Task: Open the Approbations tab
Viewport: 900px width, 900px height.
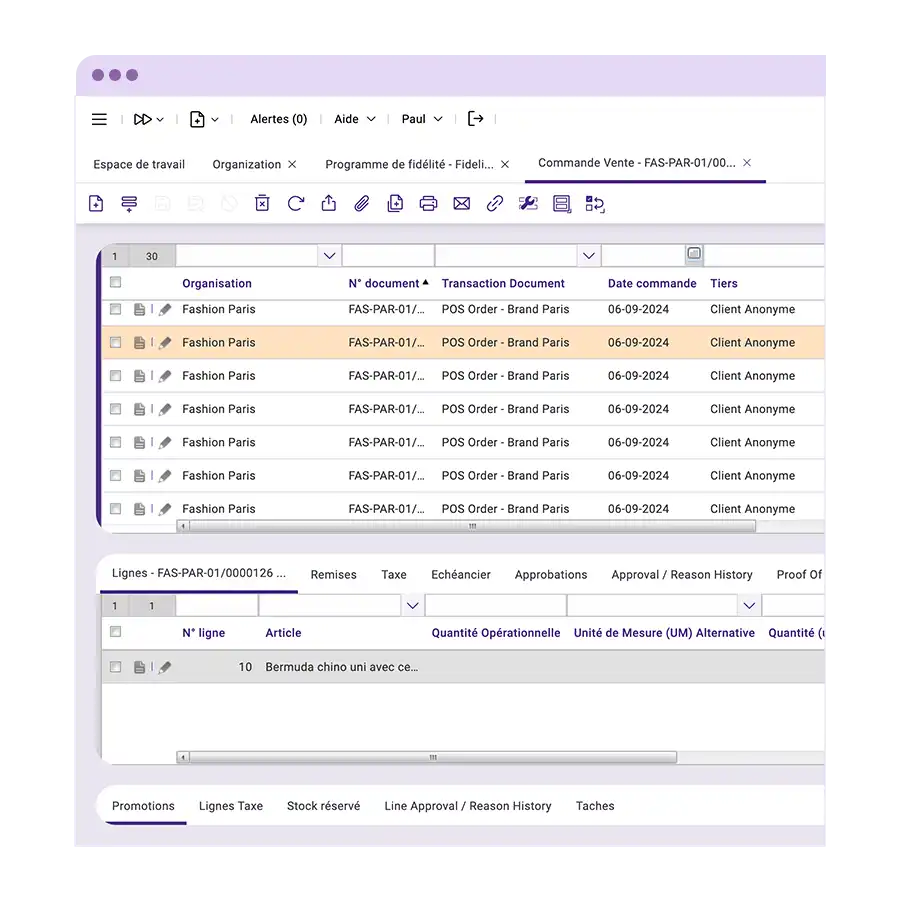Action: pyautogui.click(x=551, y=575)
